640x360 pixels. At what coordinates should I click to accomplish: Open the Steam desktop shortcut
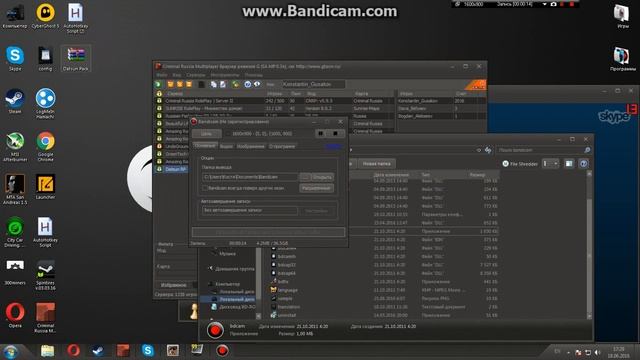[15, 102]
